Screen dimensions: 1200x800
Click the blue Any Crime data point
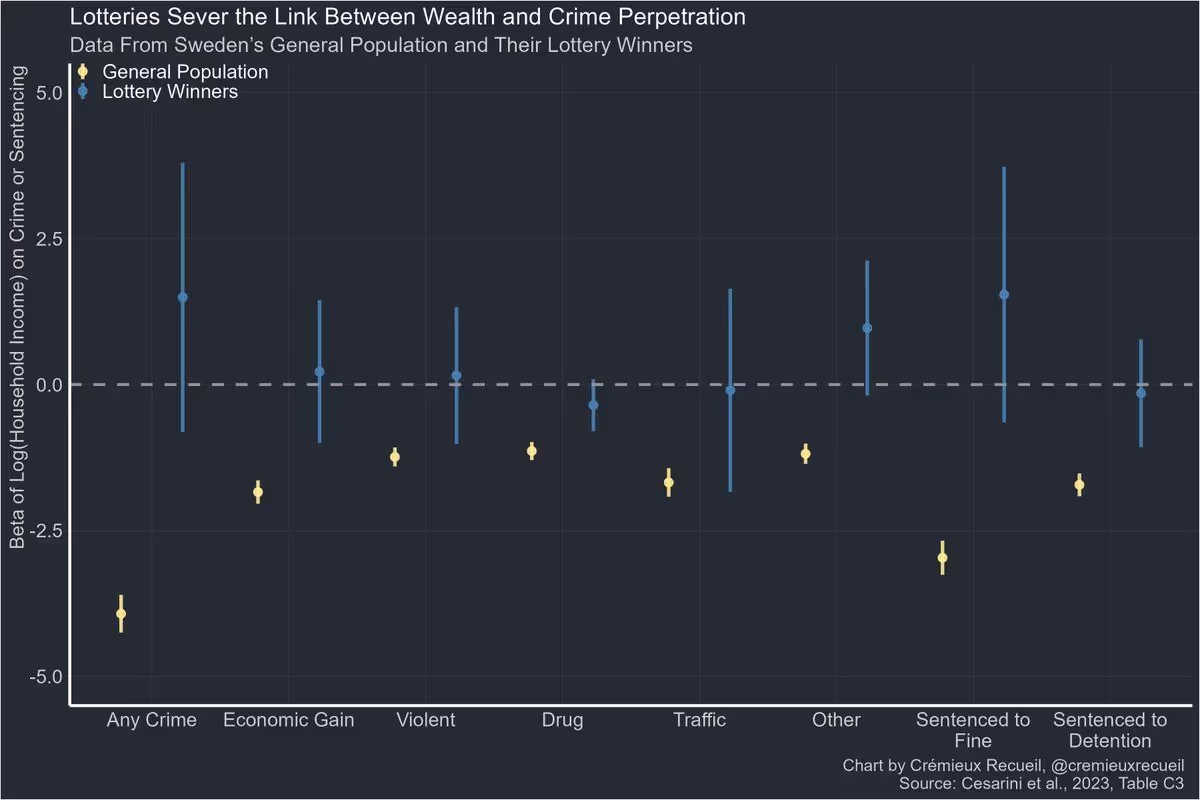(x=183, y=297)
